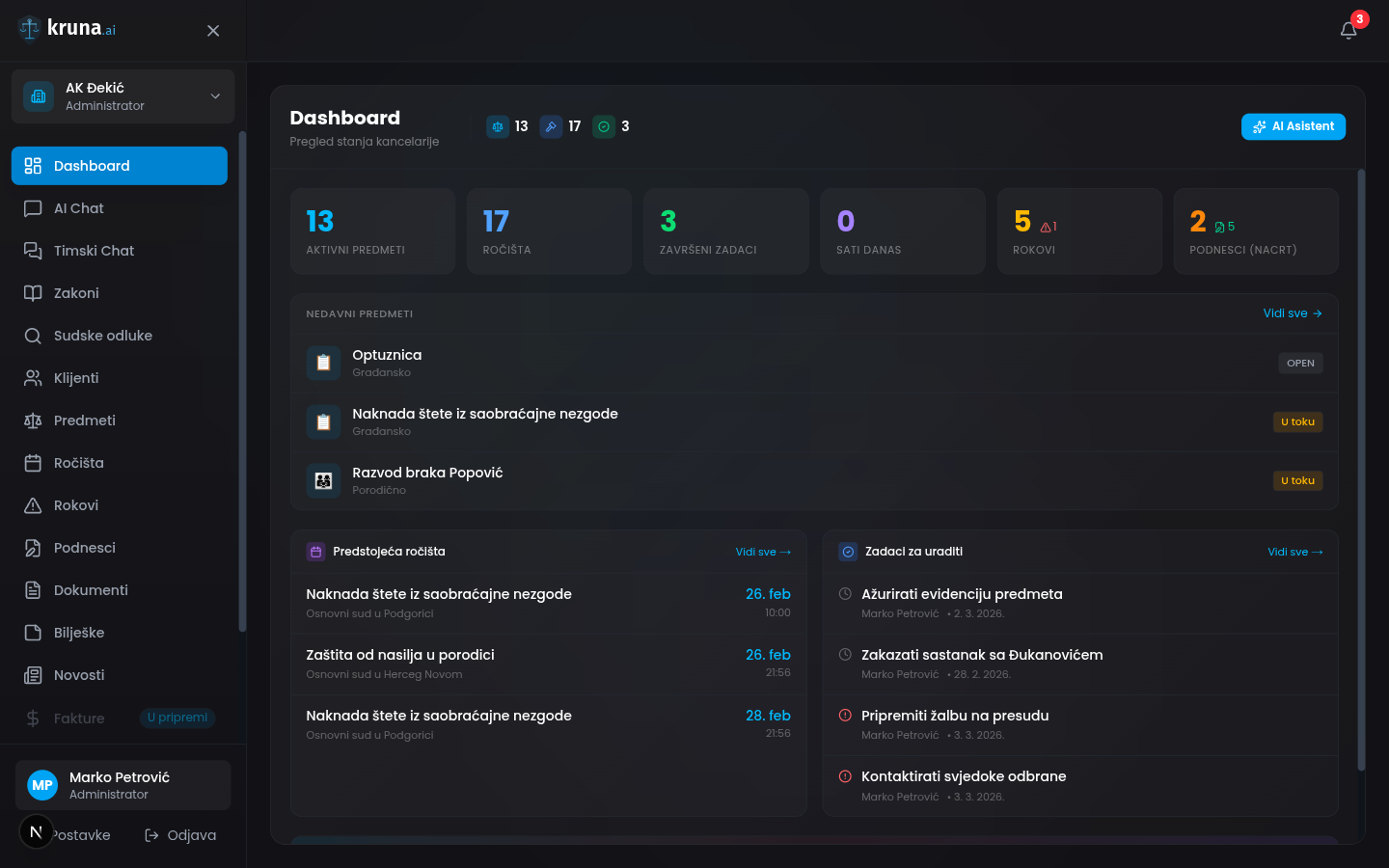Viewport: 1389px width, 868px height.
Task: Open 'Vidi sve' for Nedavni predmeti
Action: [1292, 313]
